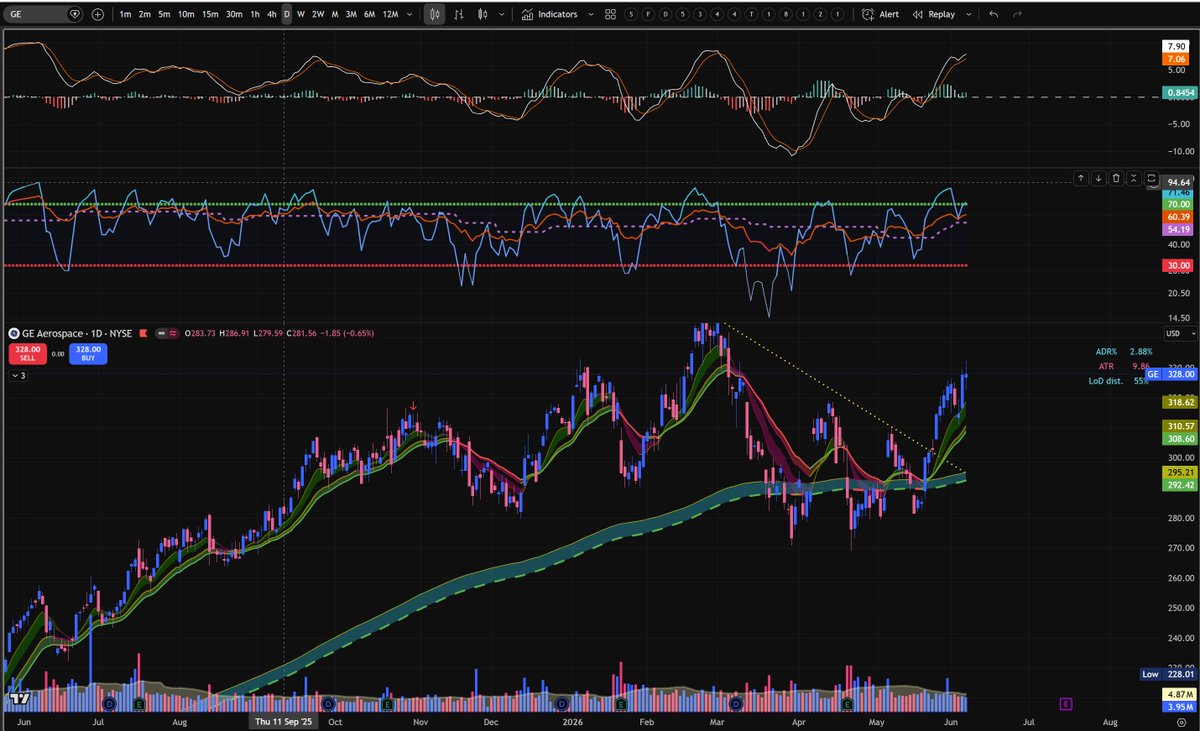Image resolution: width=1200 pixels, height=731 pixels.
Task: Click the blue BUY 328.00 button
Action: tap(88, 354)
